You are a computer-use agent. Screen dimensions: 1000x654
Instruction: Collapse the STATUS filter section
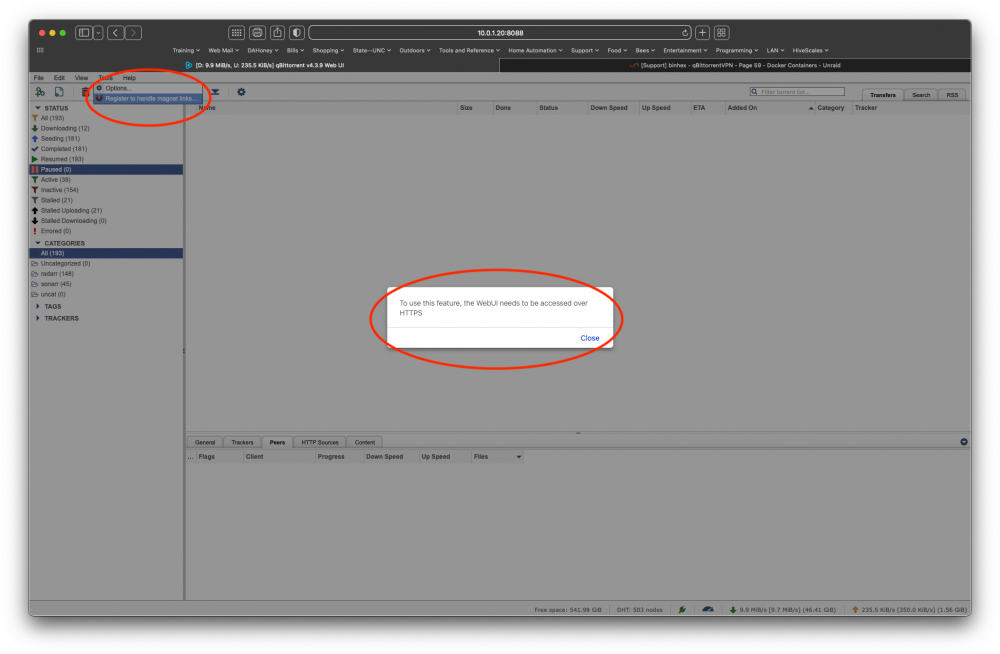point(38,108)
